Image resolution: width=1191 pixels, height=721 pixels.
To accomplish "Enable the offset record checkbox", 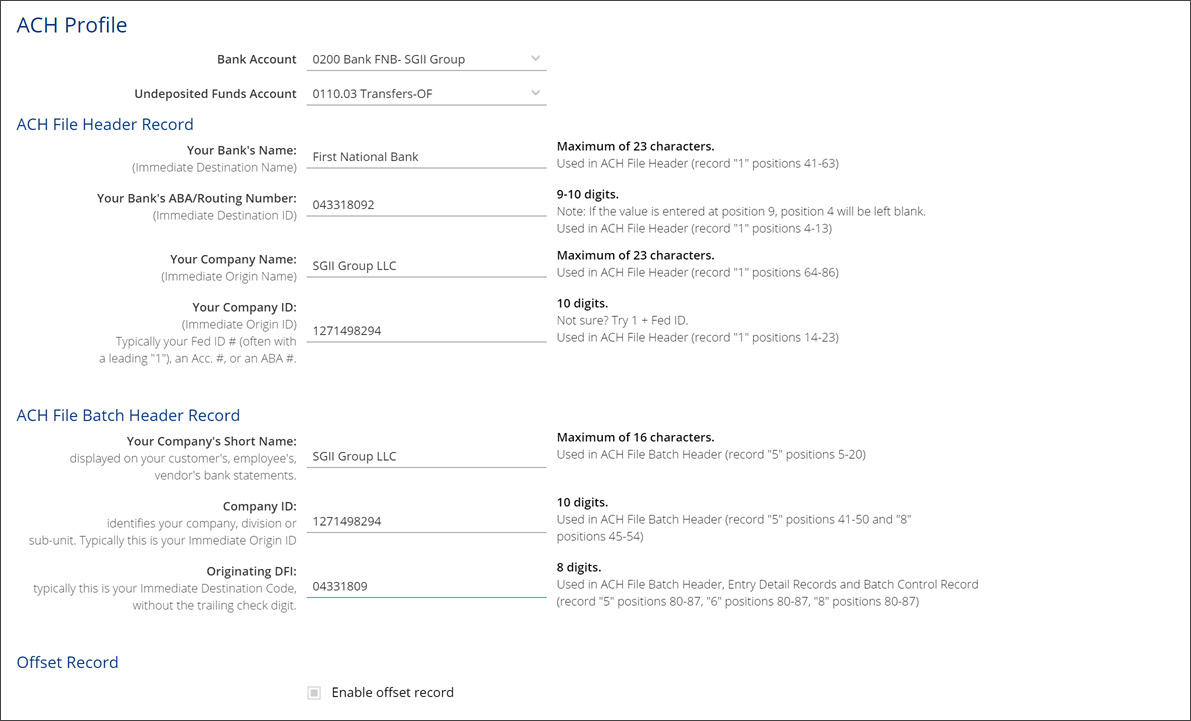I will 314,692.
